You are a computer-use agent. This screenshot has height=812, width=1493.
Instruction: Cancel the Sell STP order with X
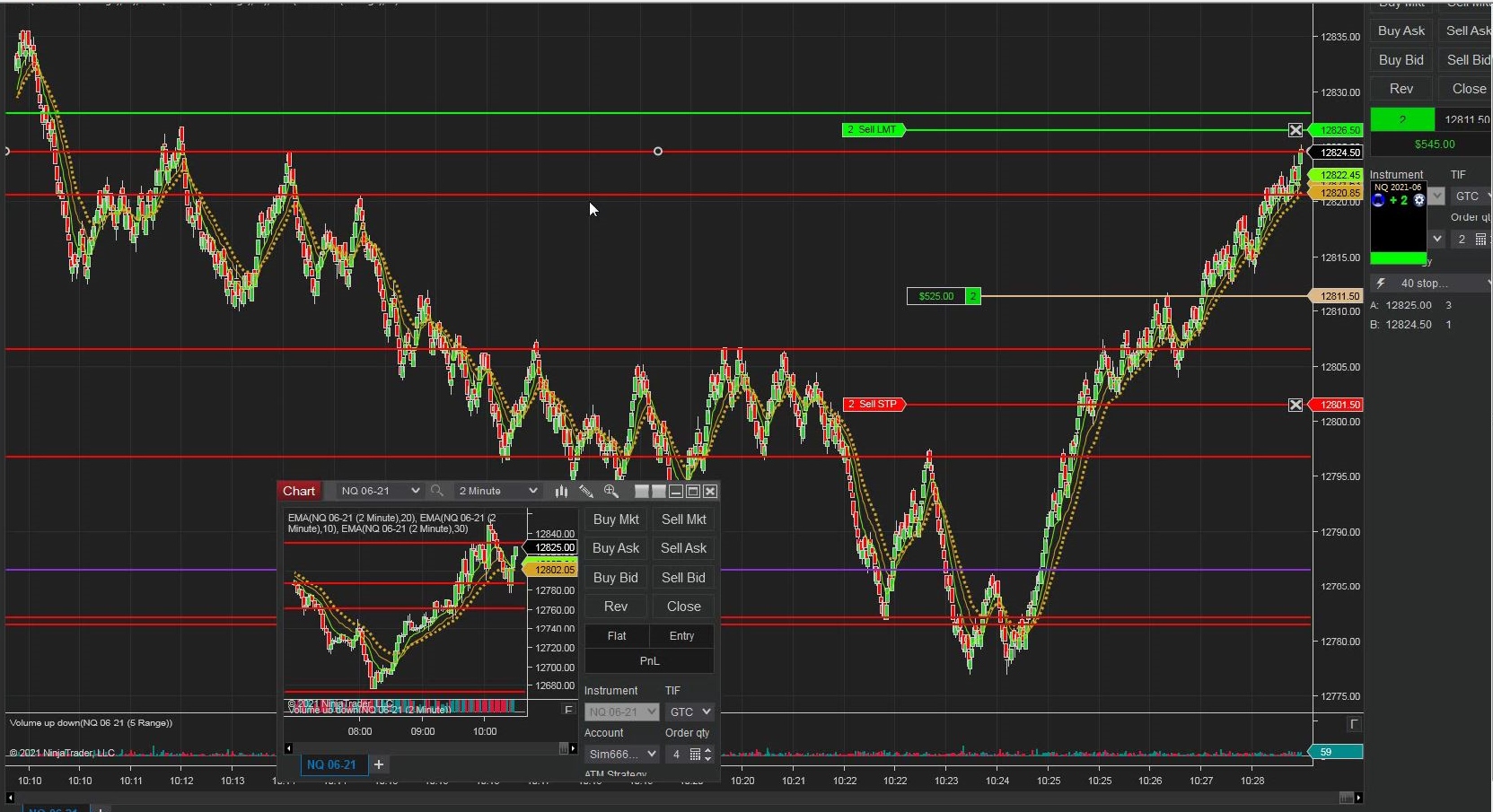(1295, 405)
